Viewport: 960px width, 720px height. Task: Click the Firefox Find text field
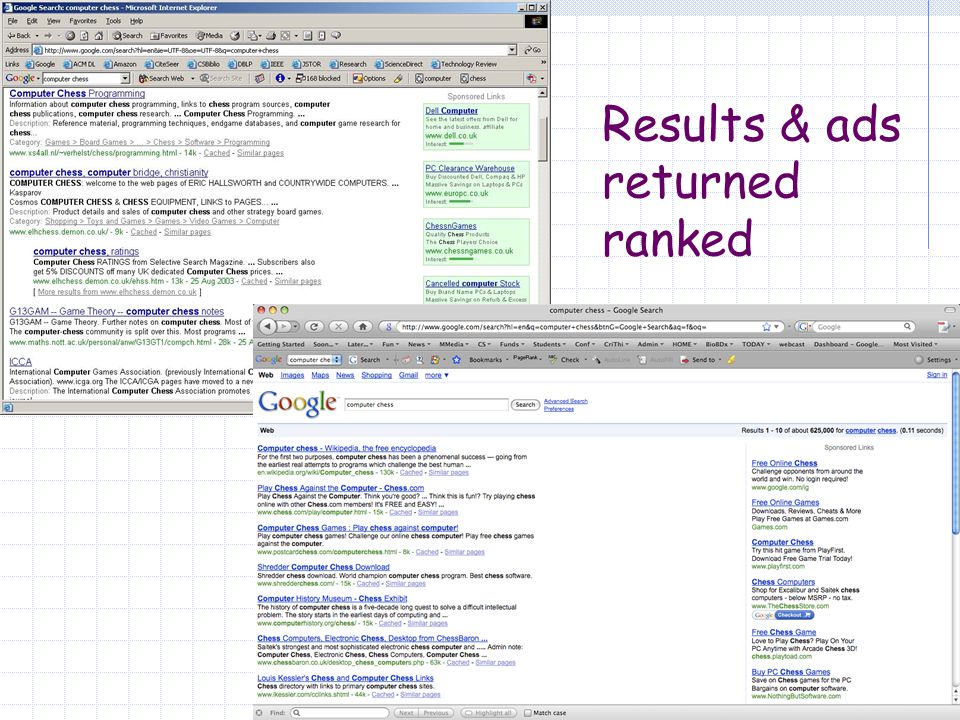(x=340, y=713)
